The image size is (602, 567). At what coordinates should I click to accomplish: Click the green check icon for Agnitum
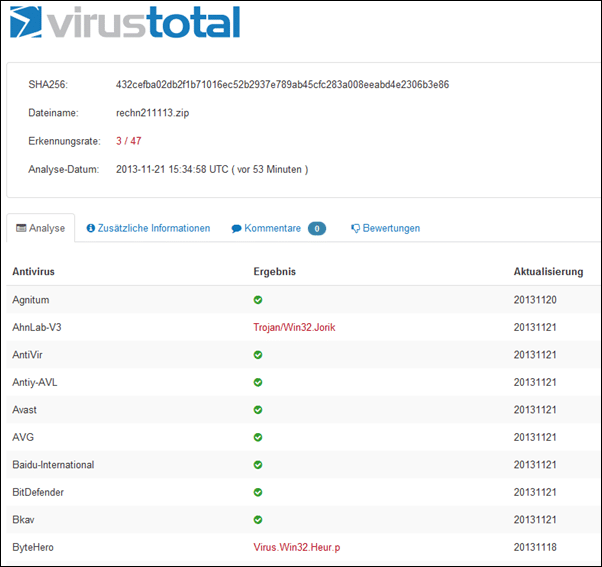(x=258, y=300)
